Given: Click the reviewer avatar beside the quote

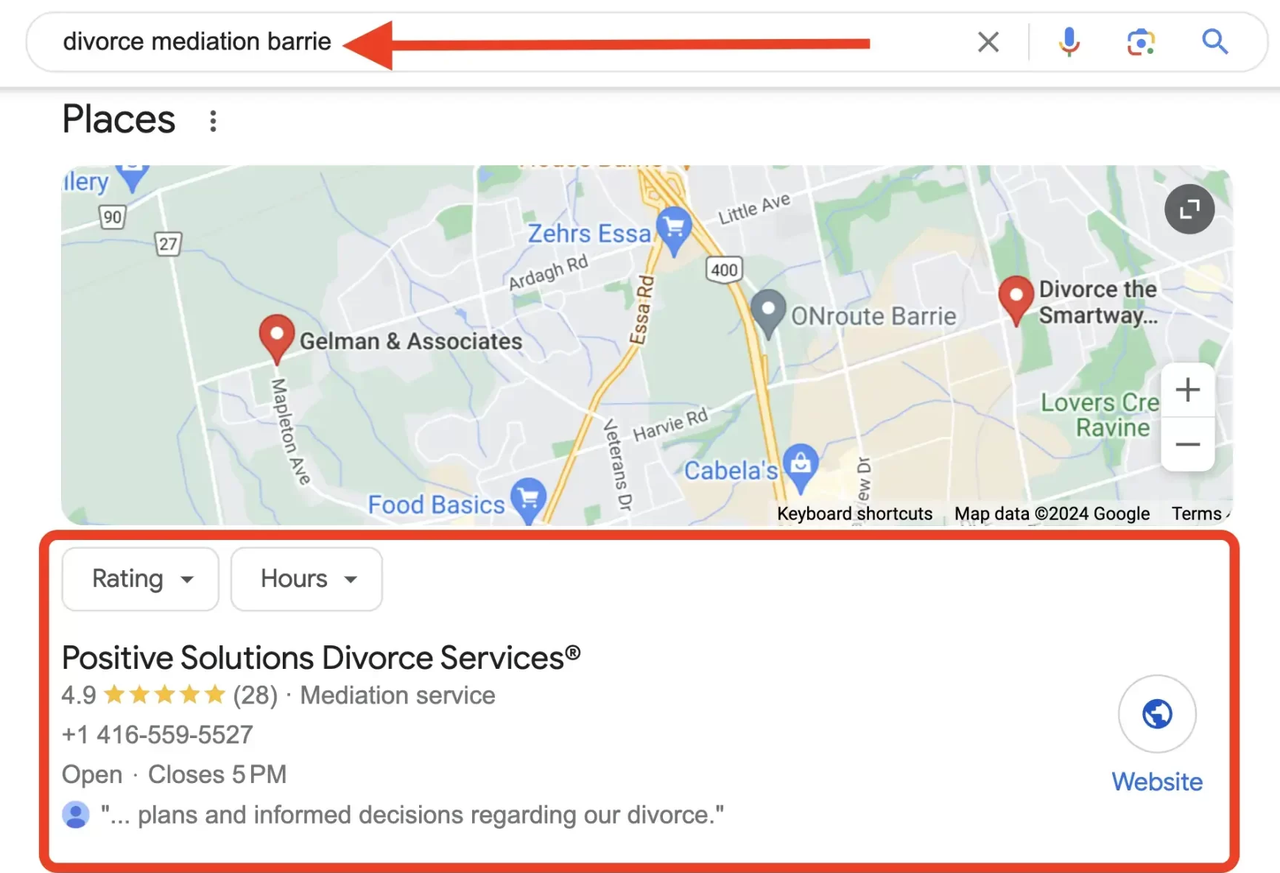Looking at the screenshot, I should (76, 815).
